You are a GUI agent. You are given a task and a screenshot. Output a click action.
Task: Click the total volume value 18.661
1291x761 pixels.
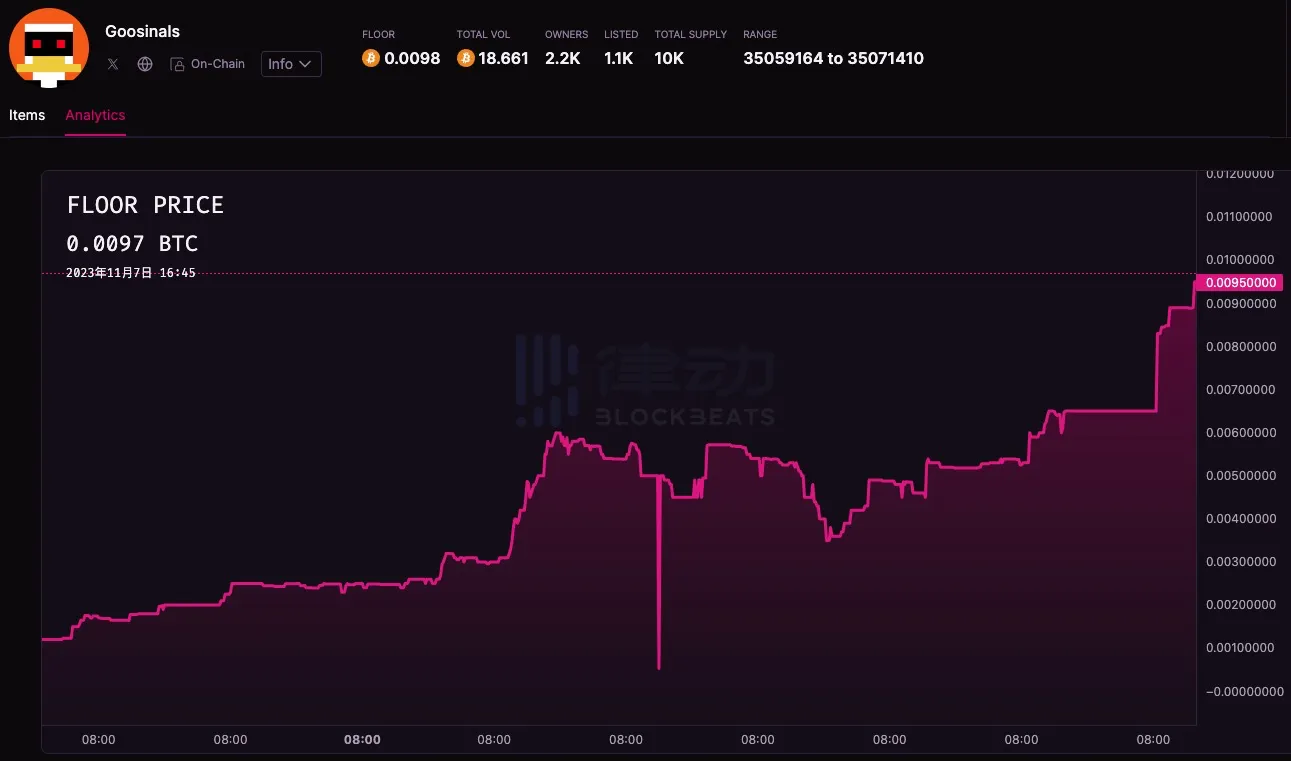click(503, 58)
